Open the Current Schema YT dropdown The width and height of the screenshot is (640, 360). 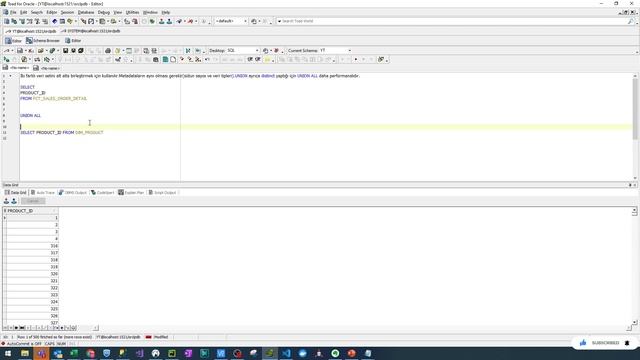(x=335, y=51)
